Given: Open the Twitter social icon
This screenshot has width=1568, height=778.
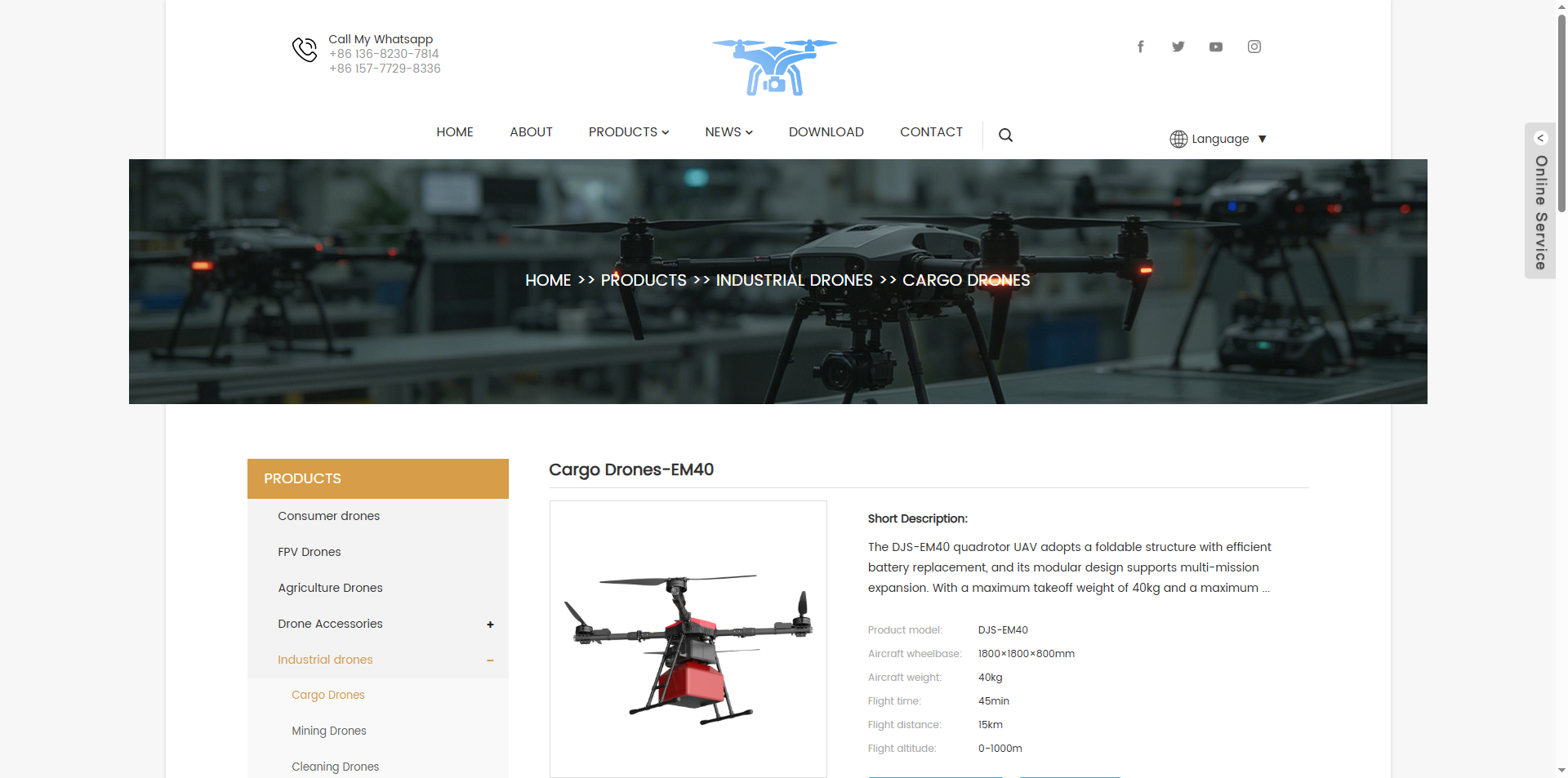Looking at the screenshot, I should click(1178, 47).
